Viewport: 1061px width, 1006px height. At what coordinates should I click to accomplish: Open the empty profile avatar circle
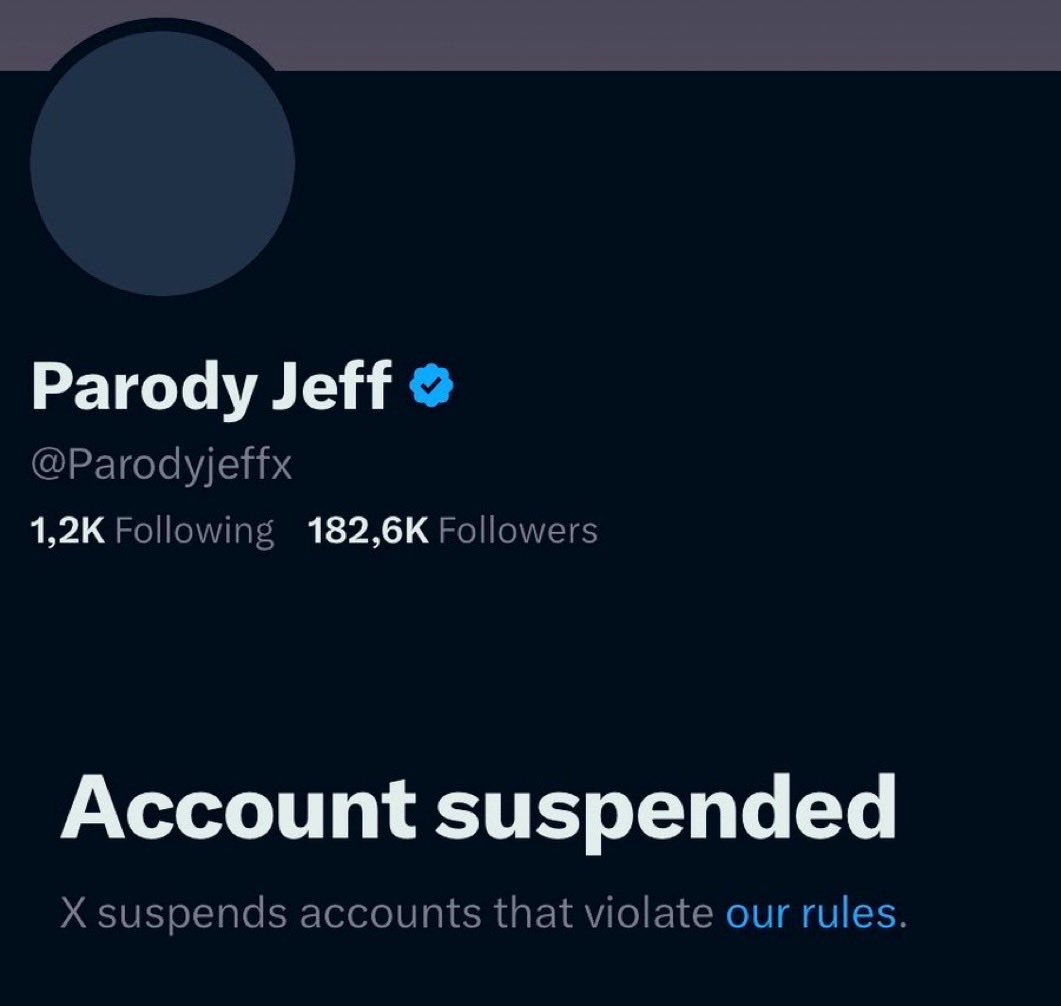coord(162,164)
